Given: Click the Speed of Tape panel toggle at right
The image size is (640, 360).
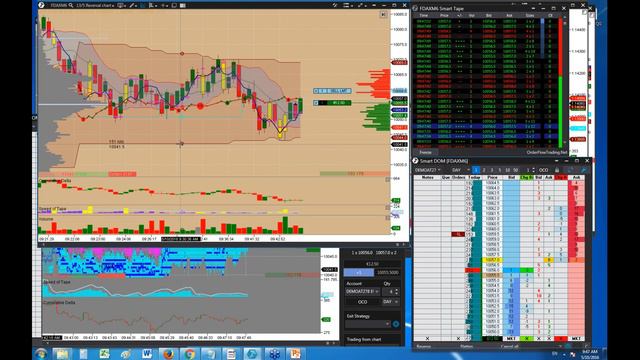Looking at the screenshot, I should point(388,207).
